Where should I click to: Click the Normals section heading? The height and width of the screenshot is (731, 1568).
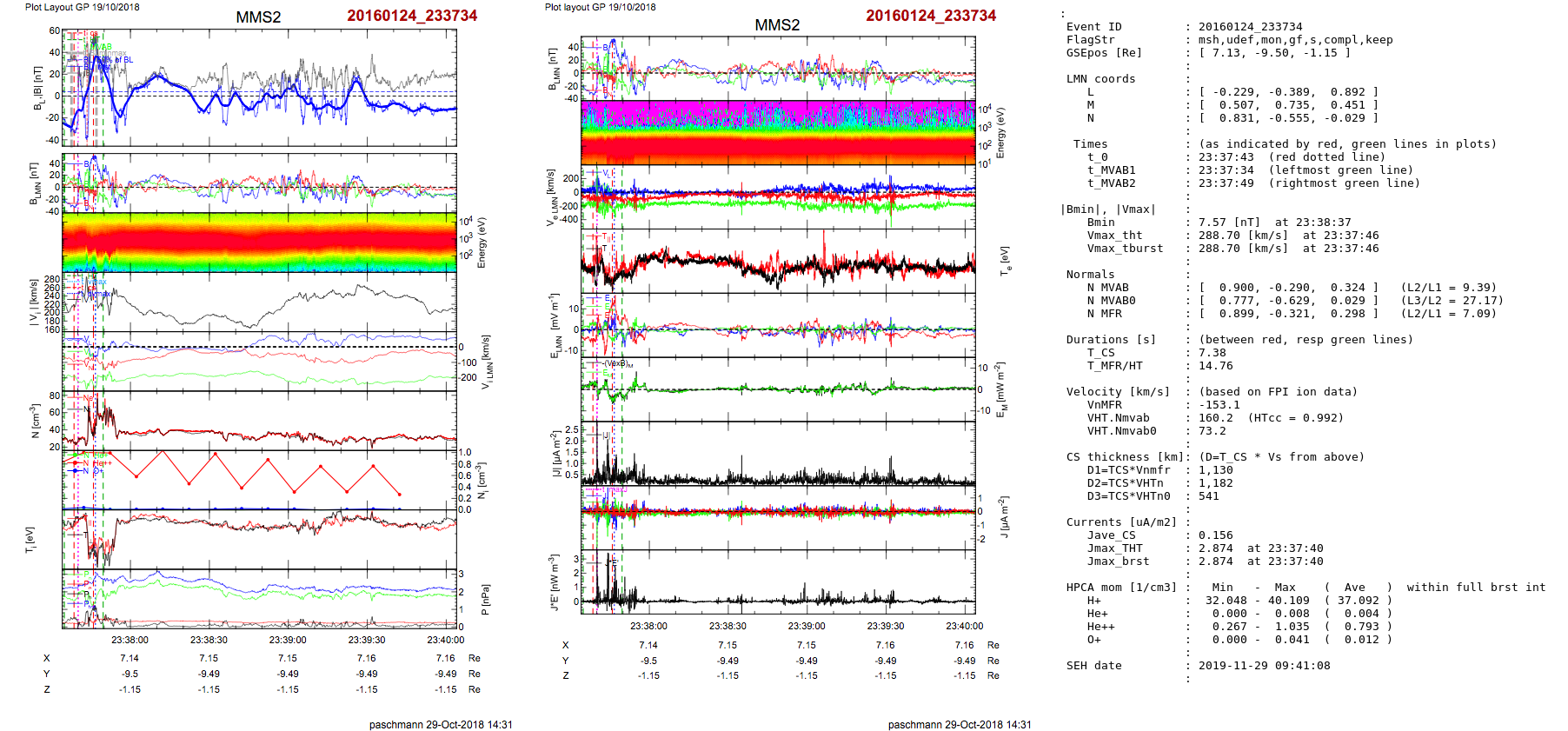1090,275
